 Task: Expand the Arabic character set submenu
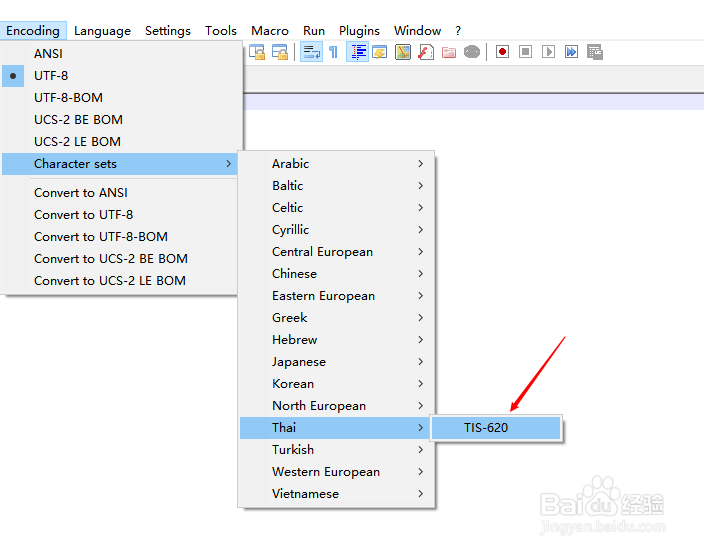pos(336,163)
